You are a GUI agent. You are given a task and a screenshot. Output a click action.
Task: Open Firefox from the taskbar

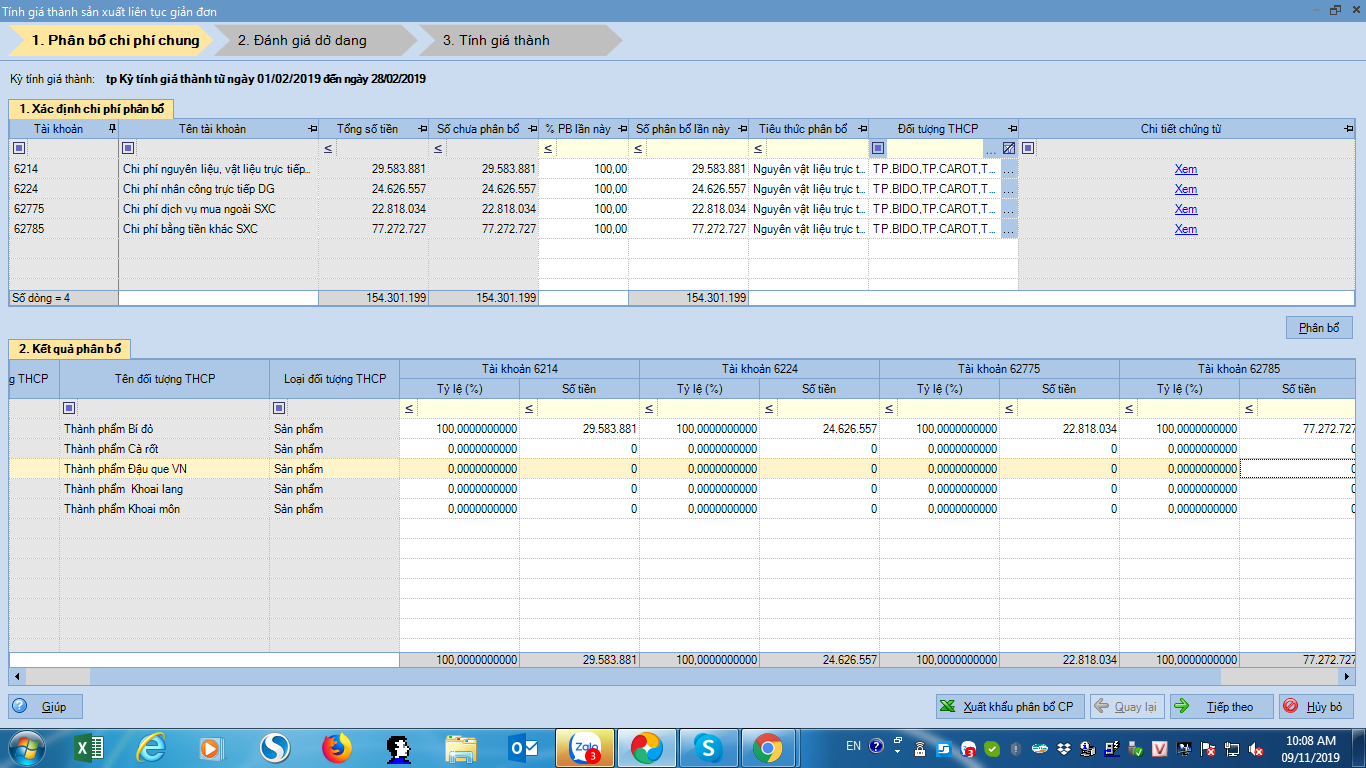(x=338, y=747)
